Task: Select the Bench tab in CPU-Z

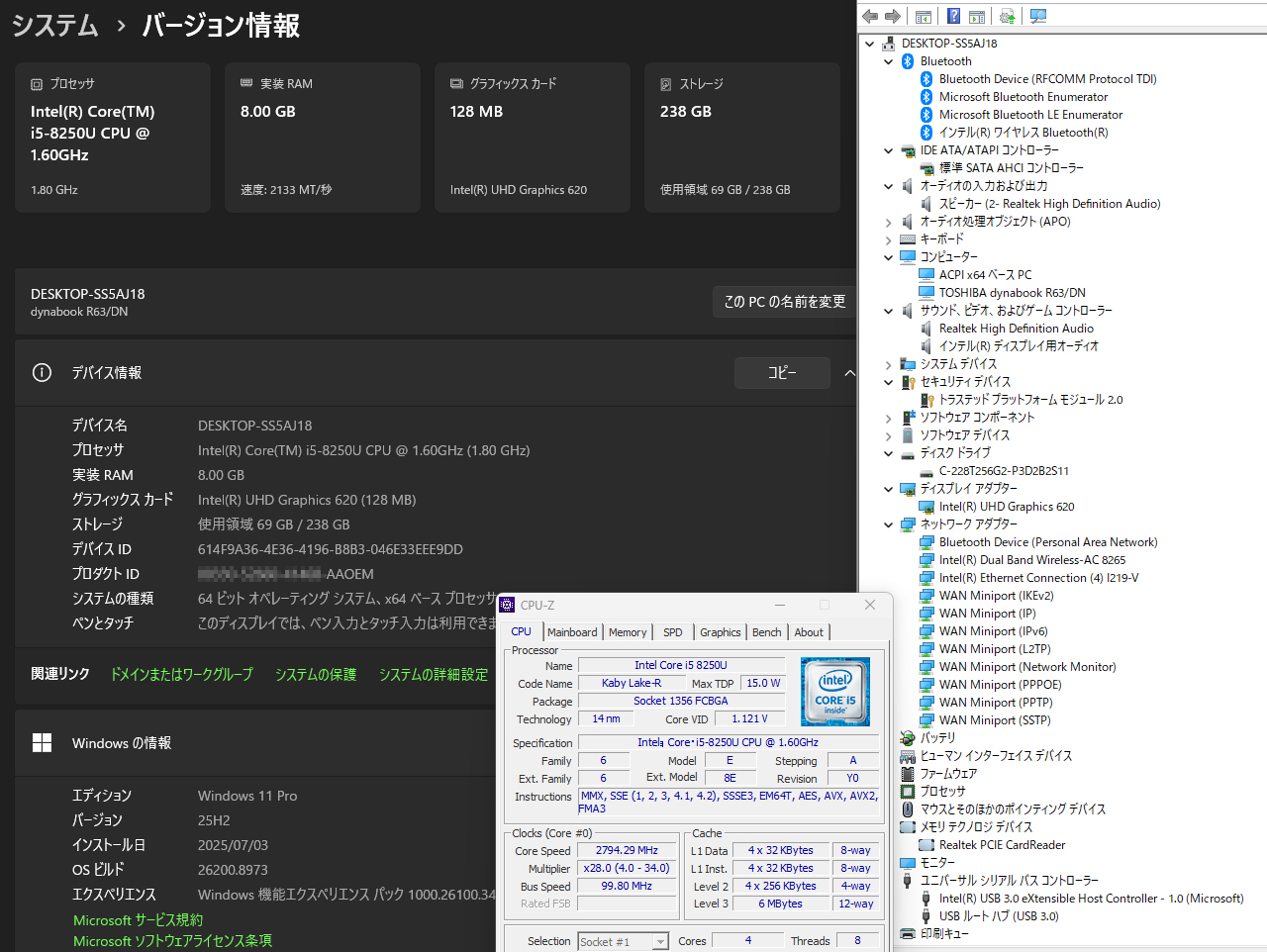Action: 767,632
